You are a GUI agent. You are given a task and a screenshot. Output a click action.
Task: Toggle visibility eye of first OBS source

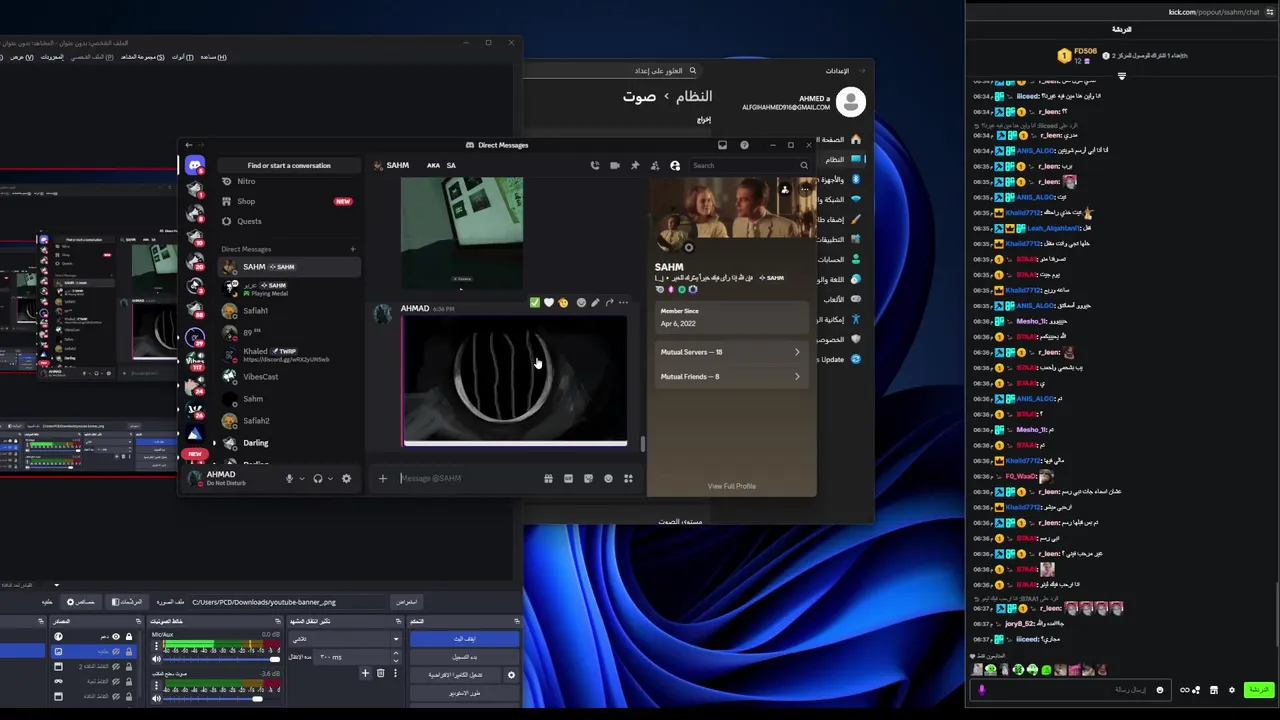point(116,637)
